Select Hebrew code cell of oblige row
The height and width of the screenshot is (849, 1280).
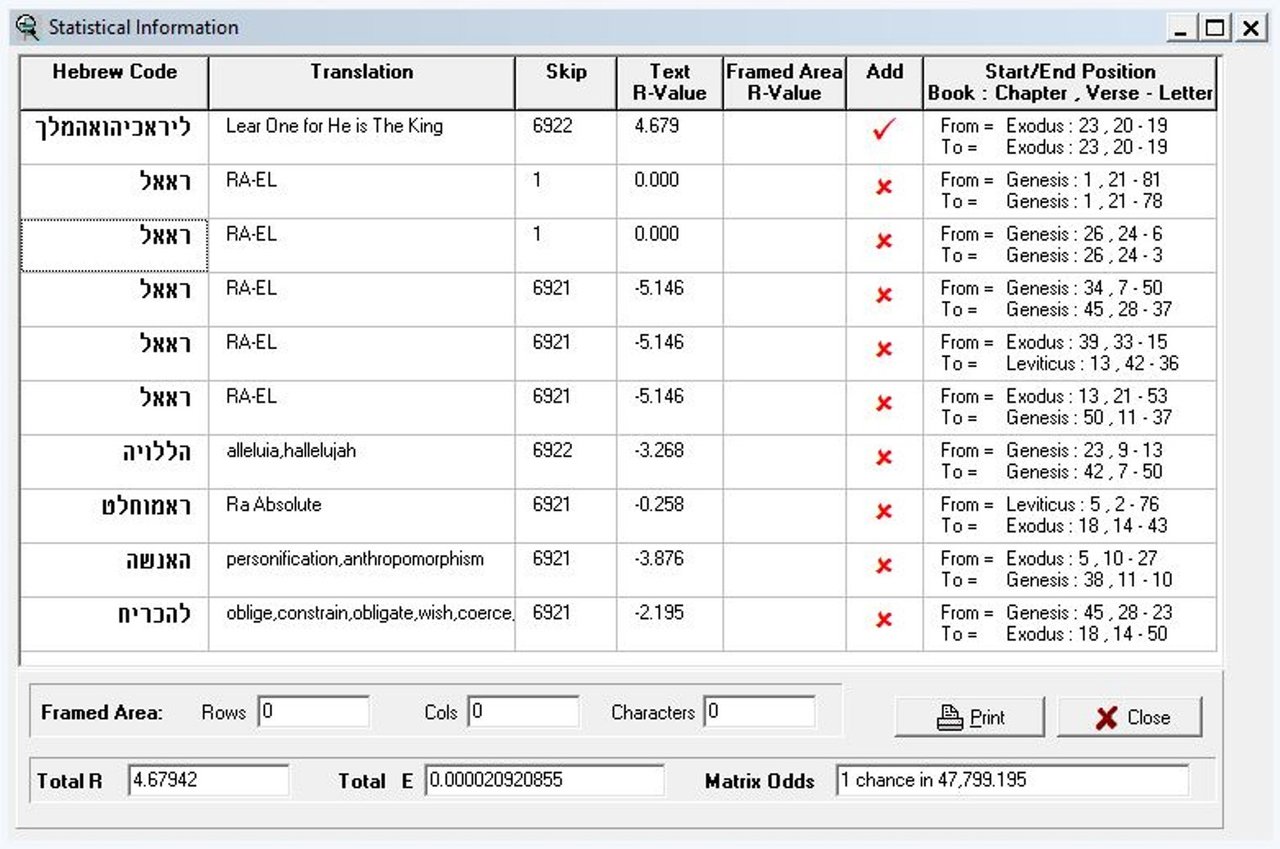(114, 623)
